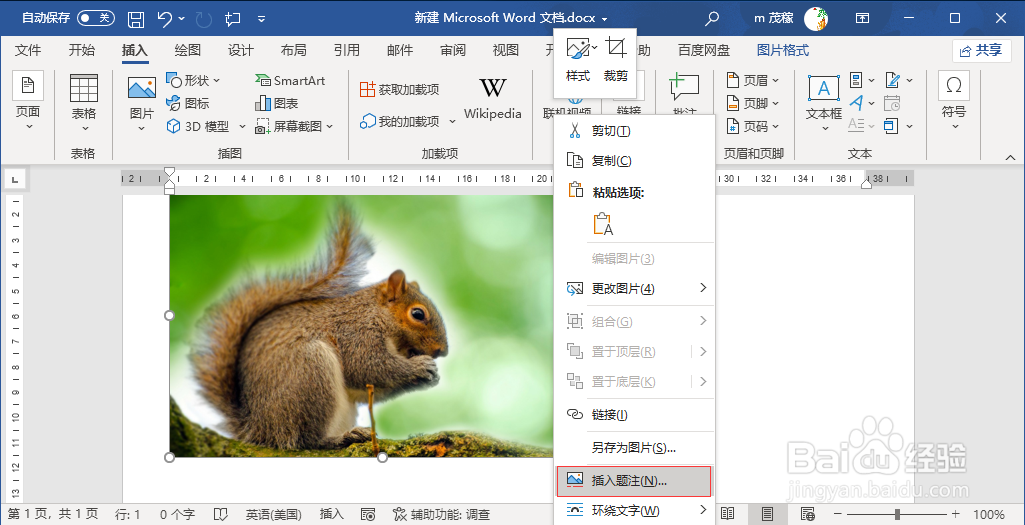Toggle the AutoSave switch
This screenshot has height=525, width=1025.
coord(95,18)
